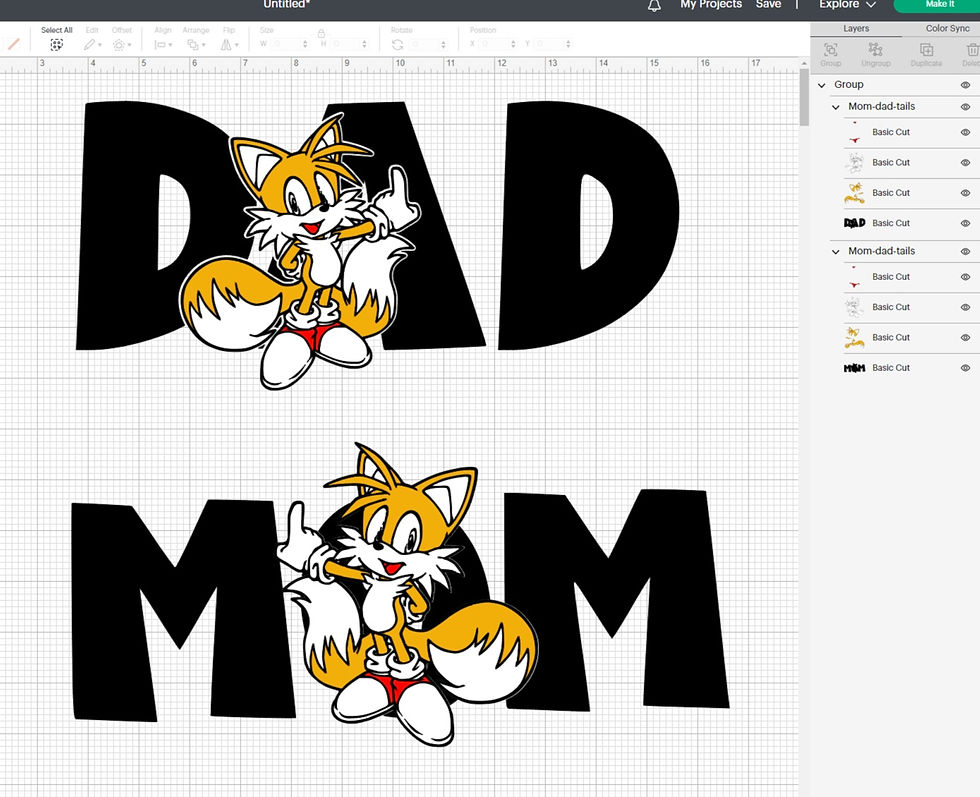
Task: Select the outline Basic Cut thumbnail in second group
Action: point(854,307)
